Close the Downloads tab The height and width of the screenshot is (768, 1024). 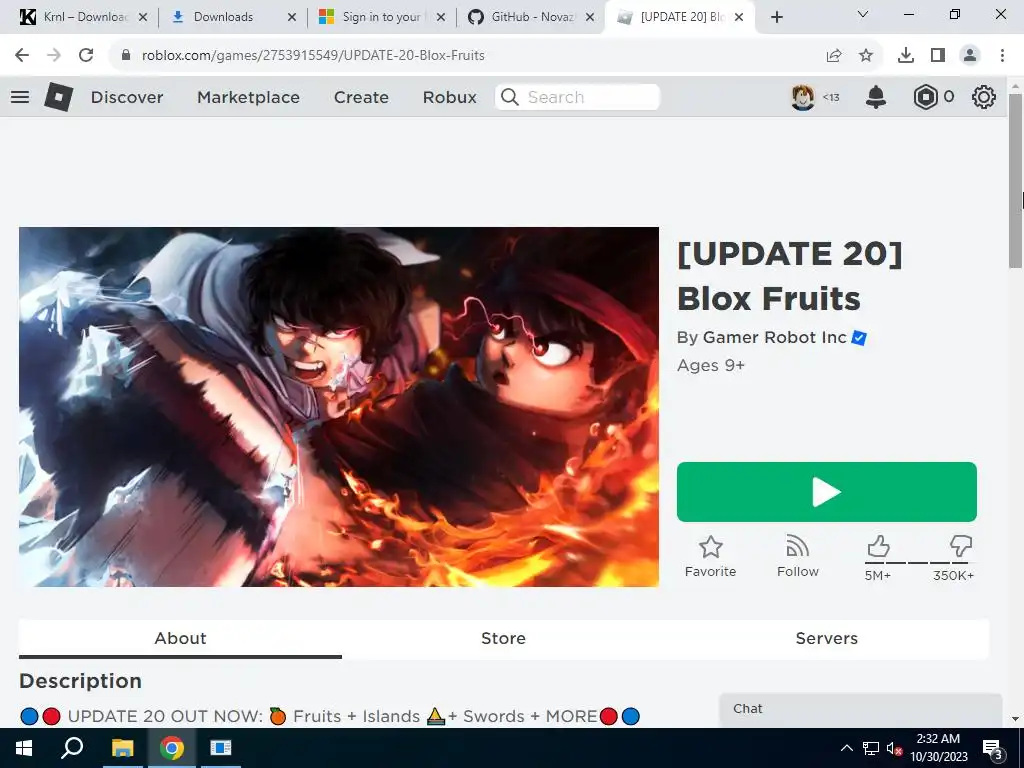pos(292,18)
